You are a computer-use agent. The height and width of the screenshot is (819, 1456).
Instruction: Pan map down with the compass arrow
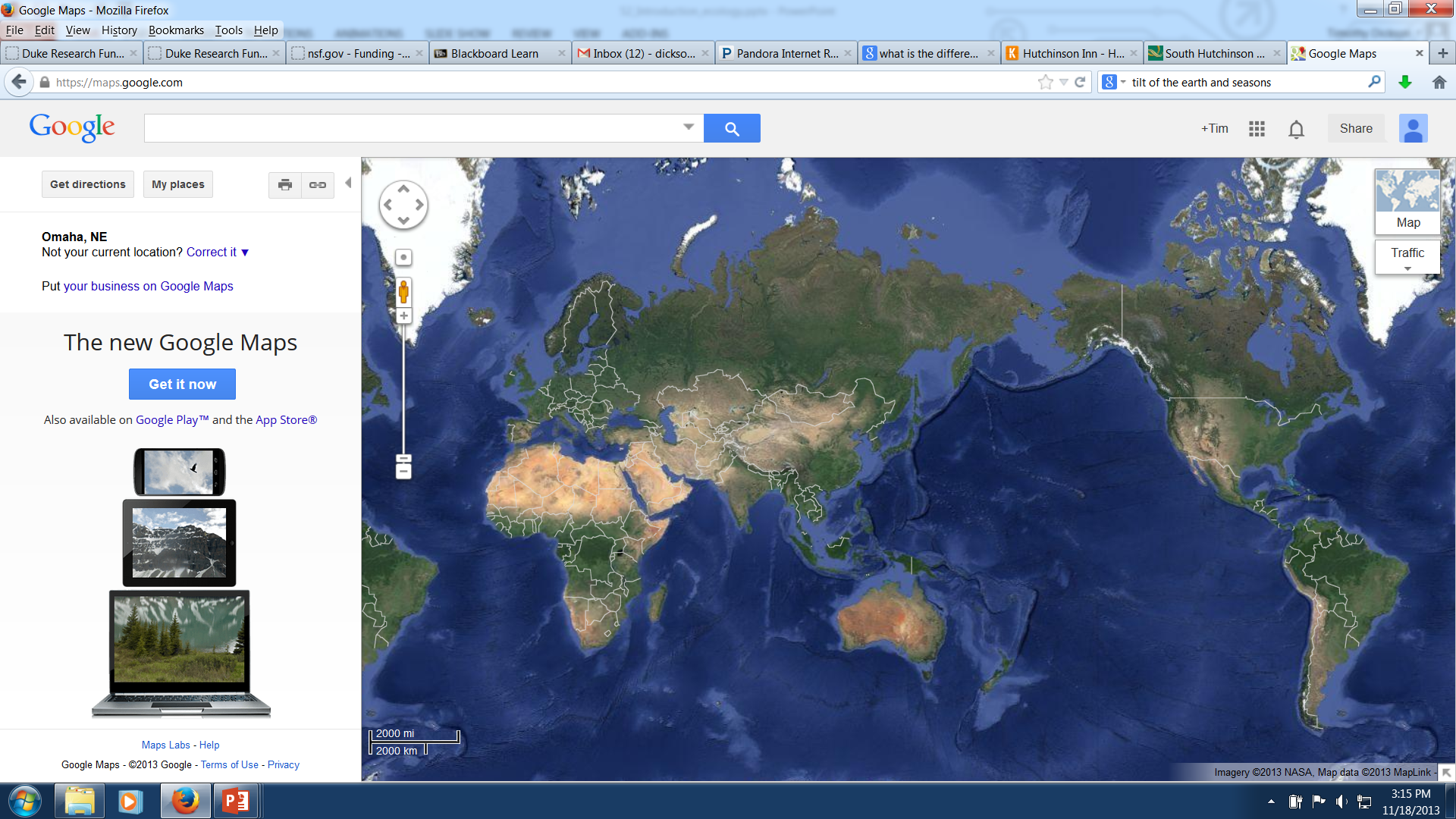click(403, 221)
